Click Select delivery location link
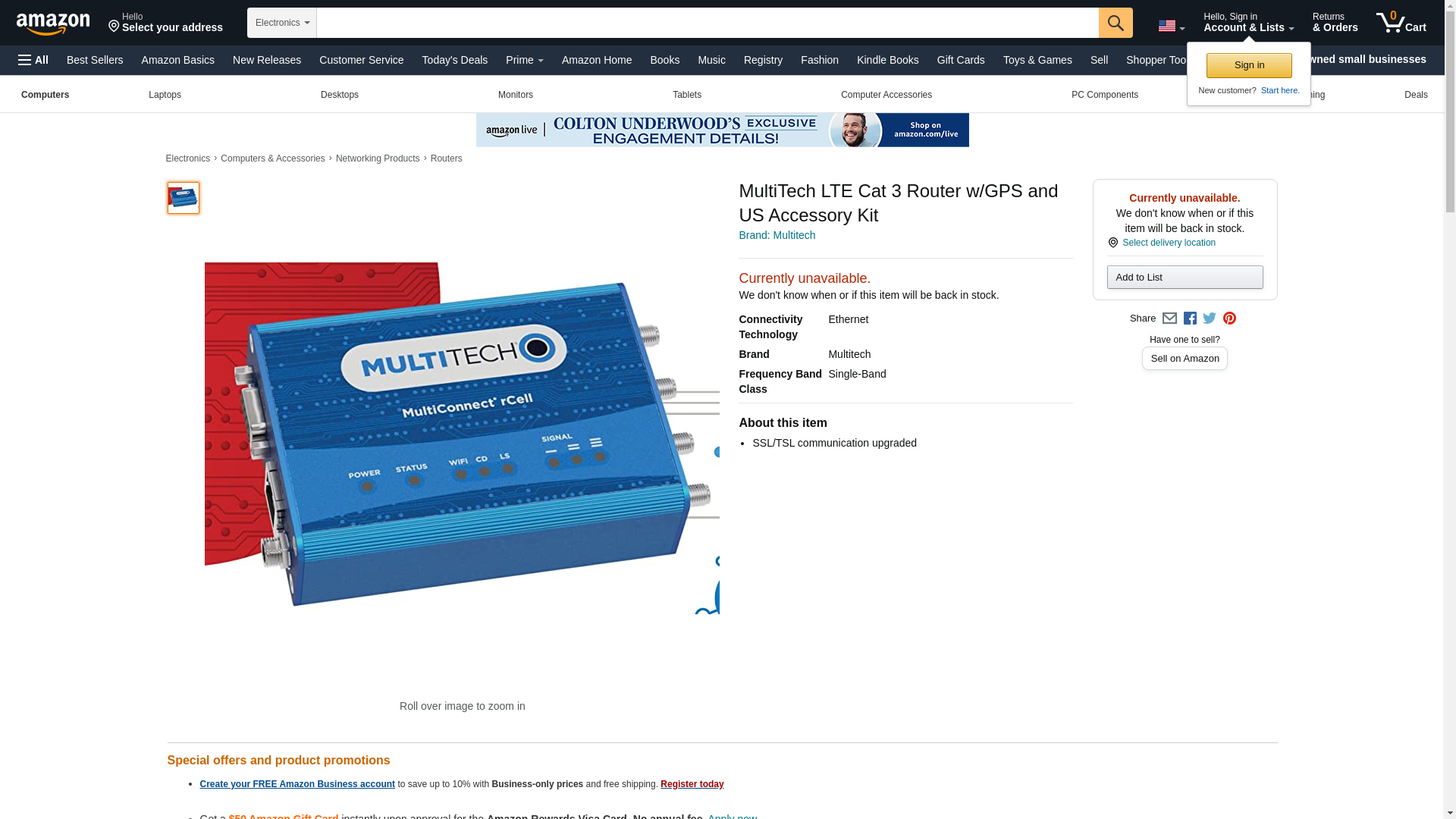This screenshot has width=1456, height=819. 1169,243
